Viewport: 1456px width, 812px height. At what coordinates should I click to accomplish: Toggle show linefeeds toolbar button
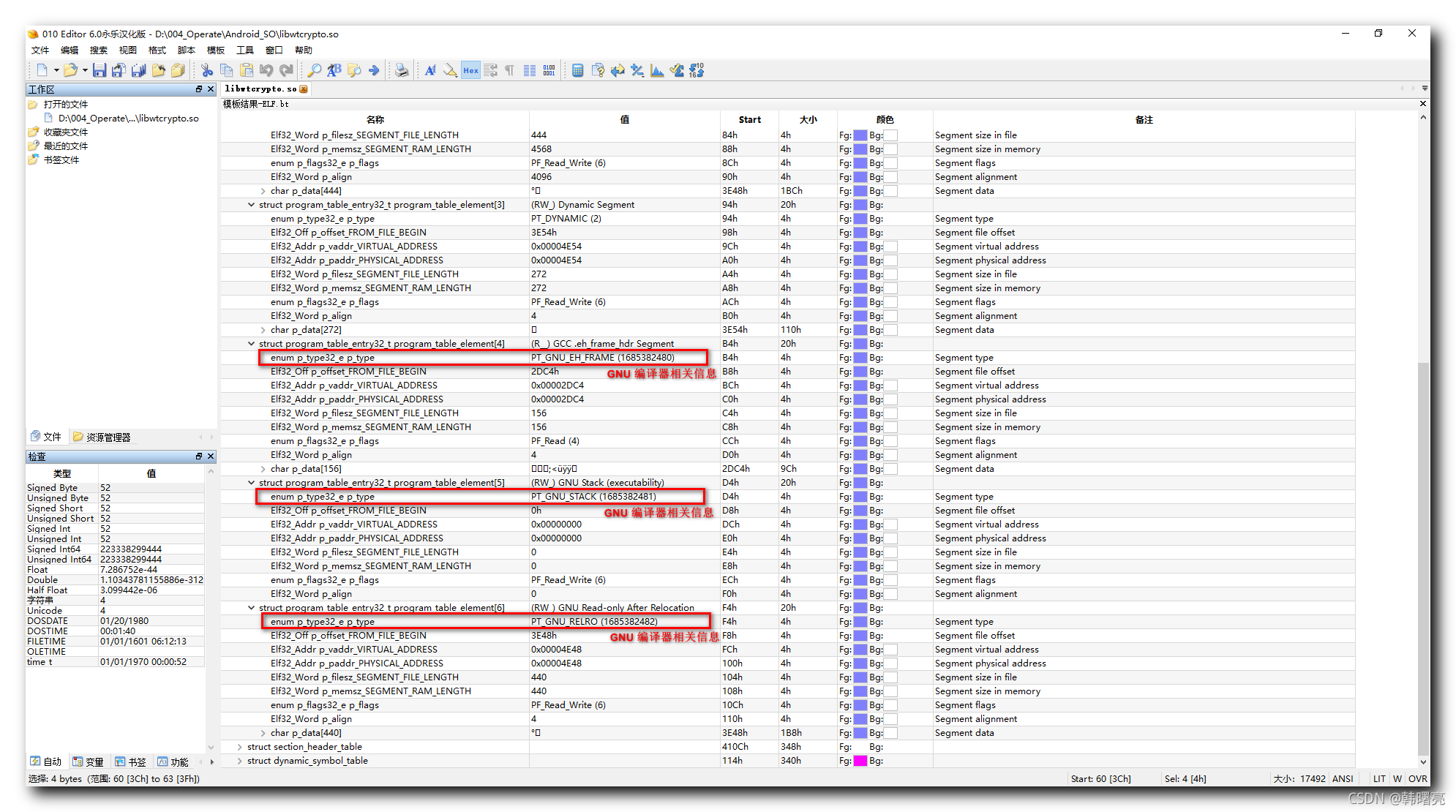point(490,70)
